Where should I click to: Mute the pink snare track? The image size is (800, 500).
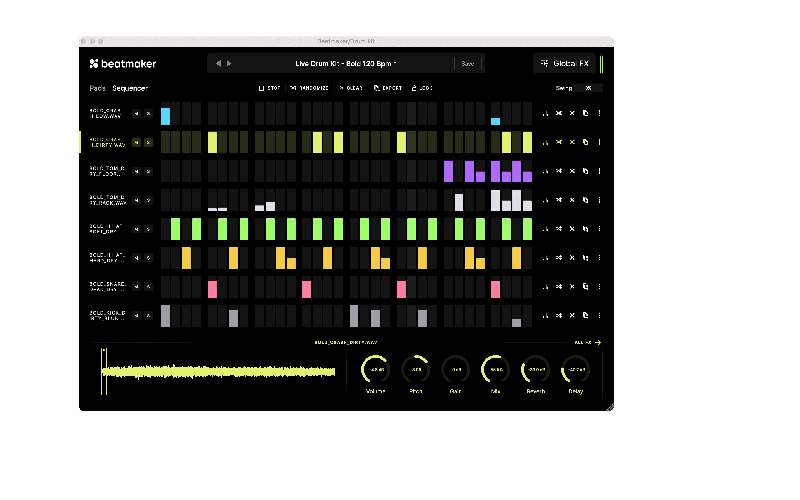136,287
